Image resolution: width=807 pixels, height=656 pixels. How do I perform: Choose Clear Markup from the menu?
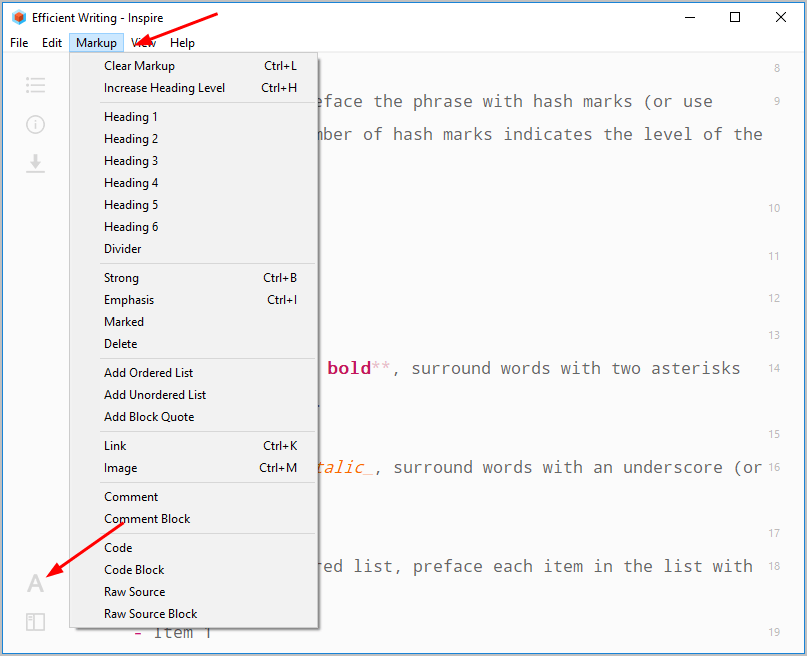tap(194, 66)
